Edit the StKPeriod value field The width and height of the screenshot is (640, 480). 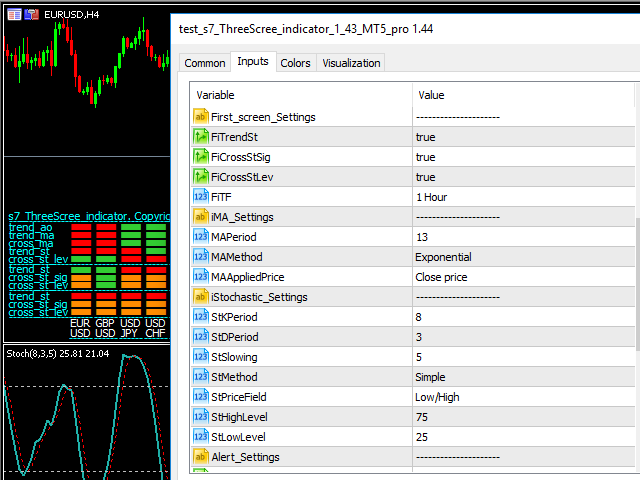pyautogui.click(x=520, y=317)
